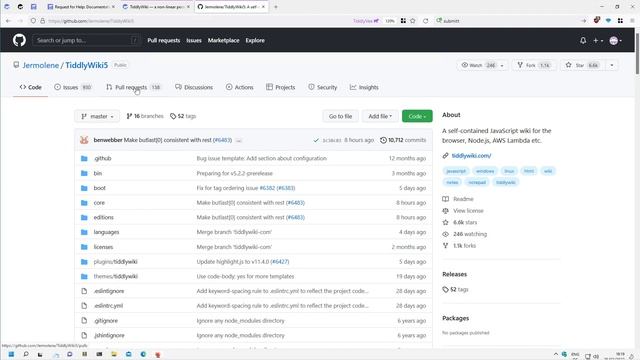Open pull #6427 in plugins row
This screenshot has width=640, height=360.
point(280,262)
